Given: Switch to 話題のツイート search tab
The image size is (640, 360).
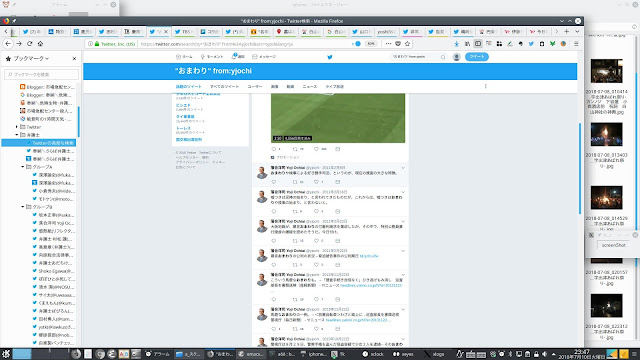Looking at the screenshot, I should click(189, 87).
